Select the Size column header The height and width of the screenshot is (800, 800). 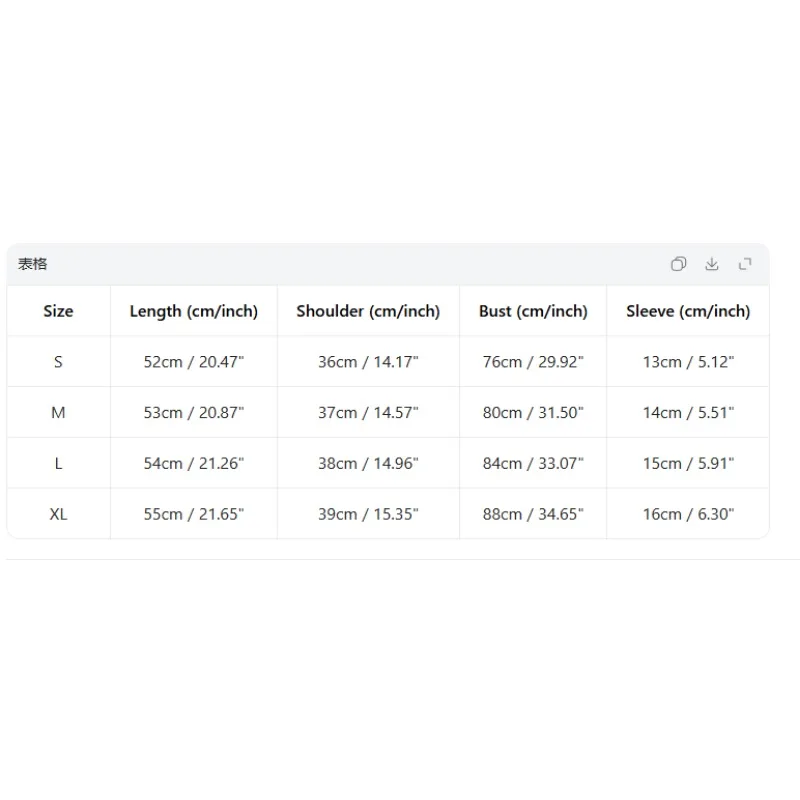[x=58, y=311]
